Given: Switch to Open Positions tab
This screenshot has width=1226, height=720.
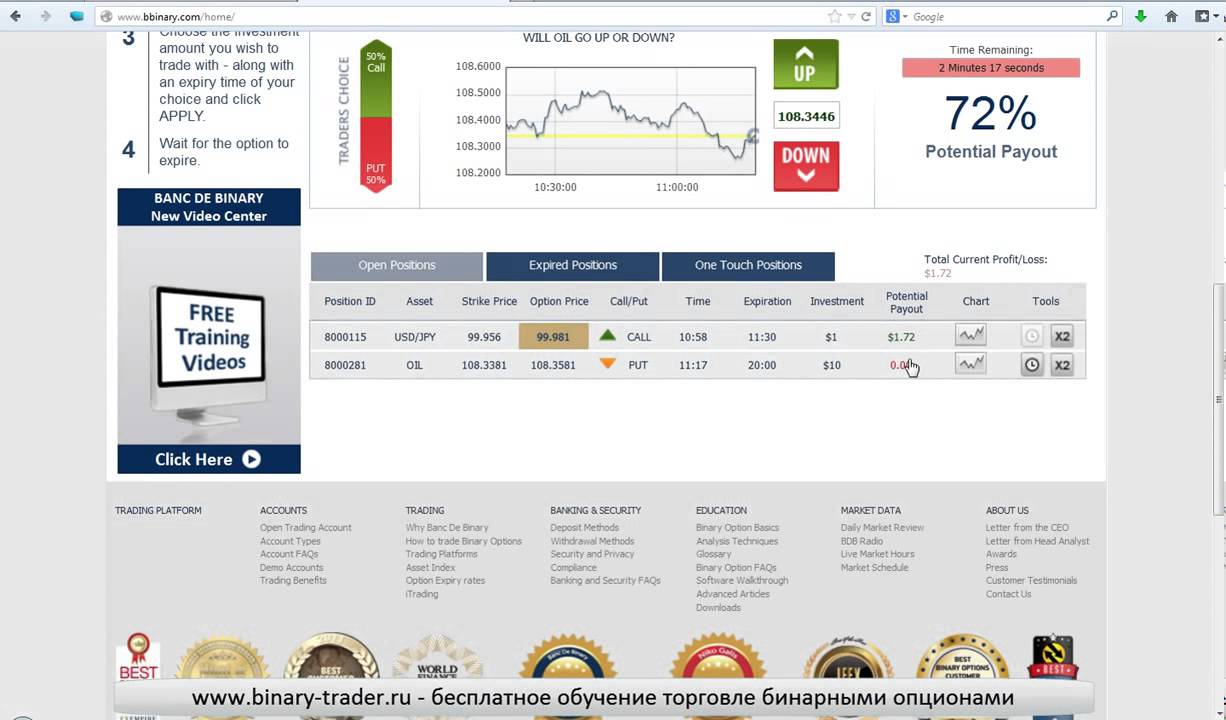Looking at the screenshot, I should 397,266.
